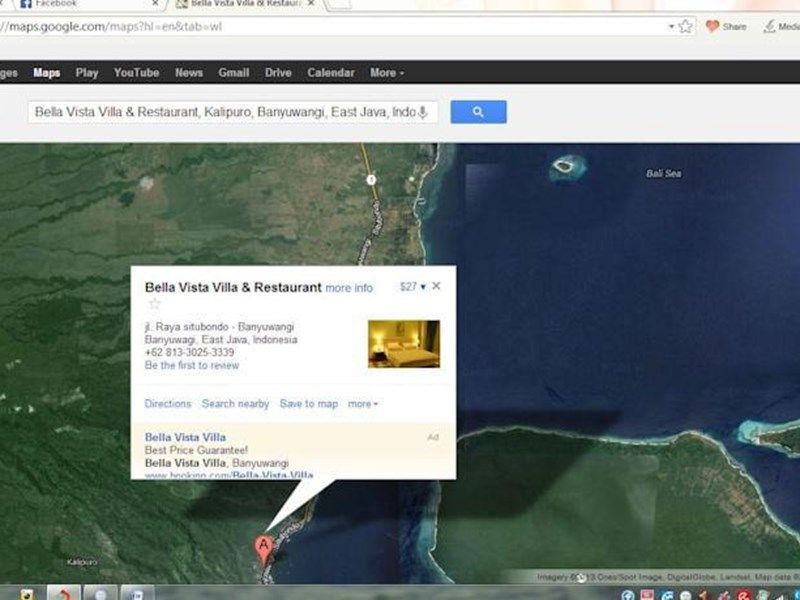Close the Bella Vista Villa browser tab
Image resolution: width=800 pixels, height=600 pixels.
(311, 4)
